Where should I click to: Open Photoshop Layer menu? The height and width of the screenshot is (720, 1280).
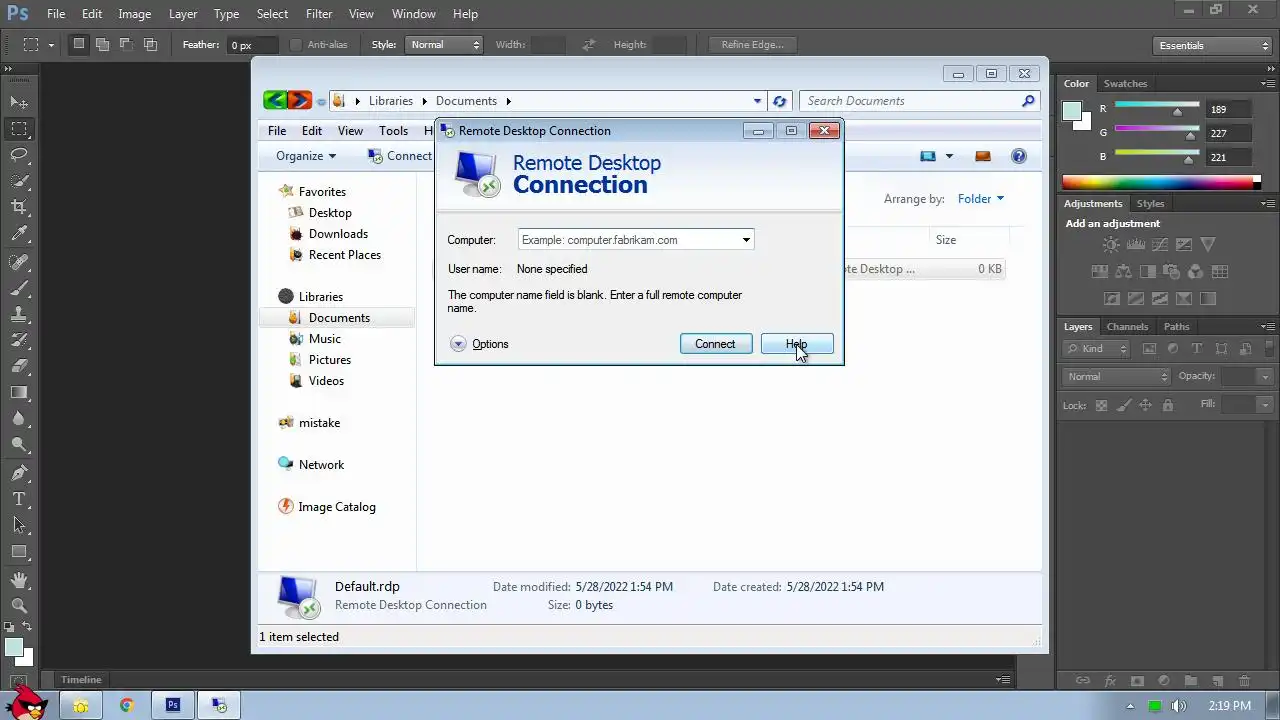[x=183, y=14]
